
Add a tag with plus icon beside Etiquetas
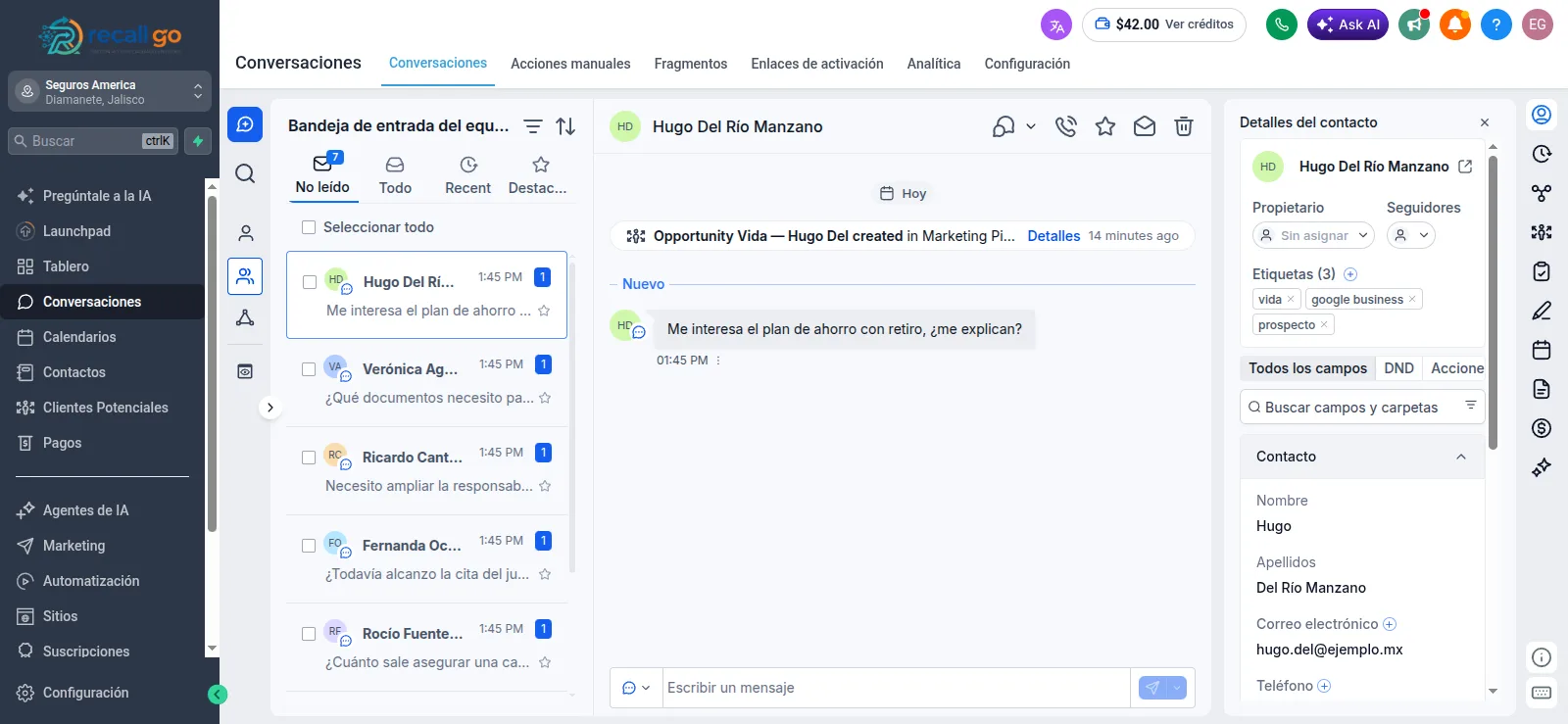1350,274
